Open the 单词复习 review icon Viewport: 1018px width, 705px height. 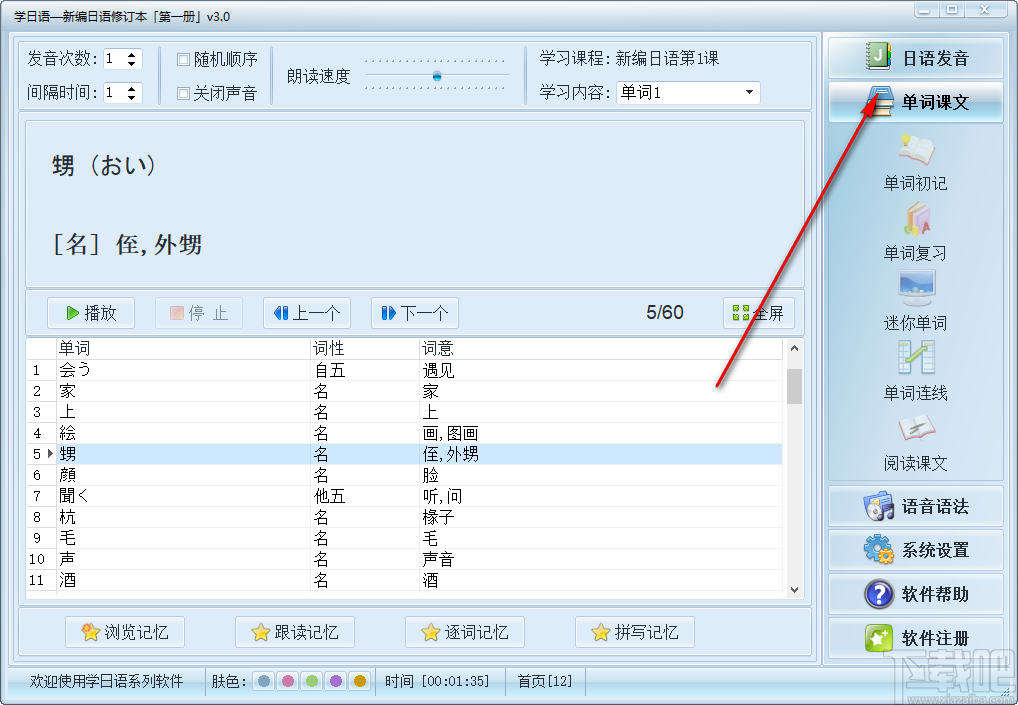pyautogui.click(x=917, y=219)
